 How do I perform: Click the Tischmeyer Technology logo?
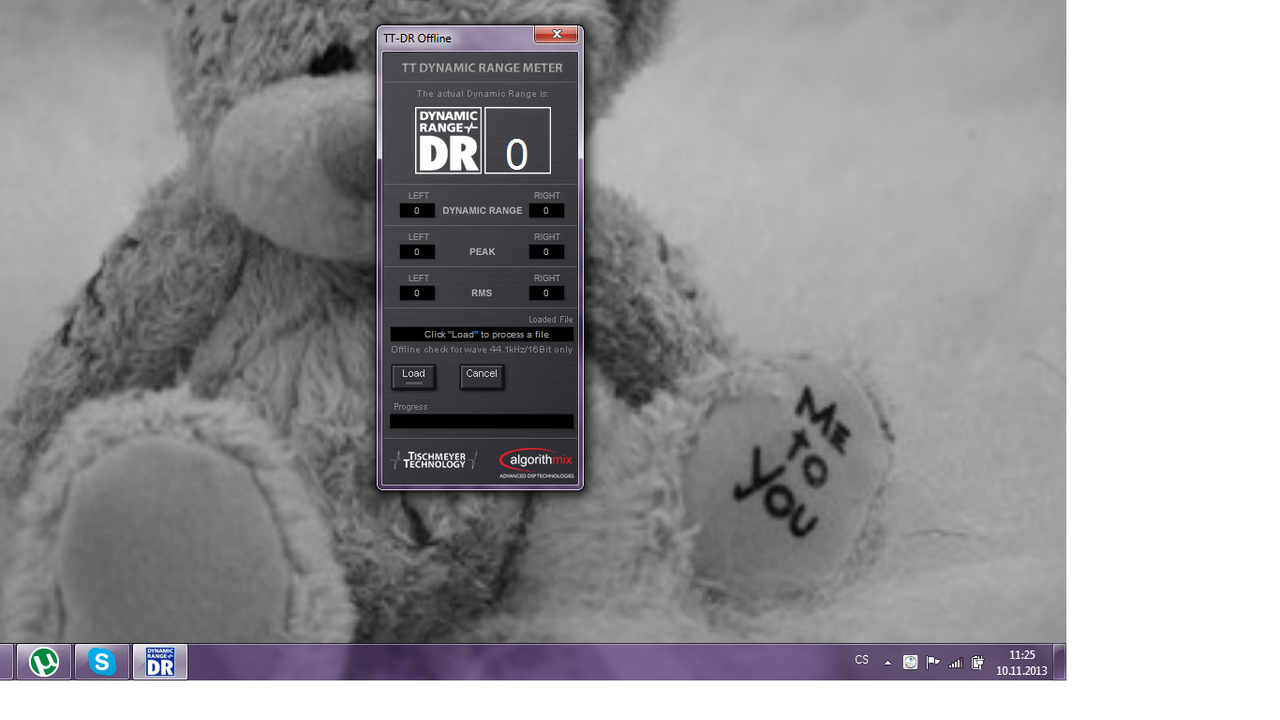[x=434, y=460]
